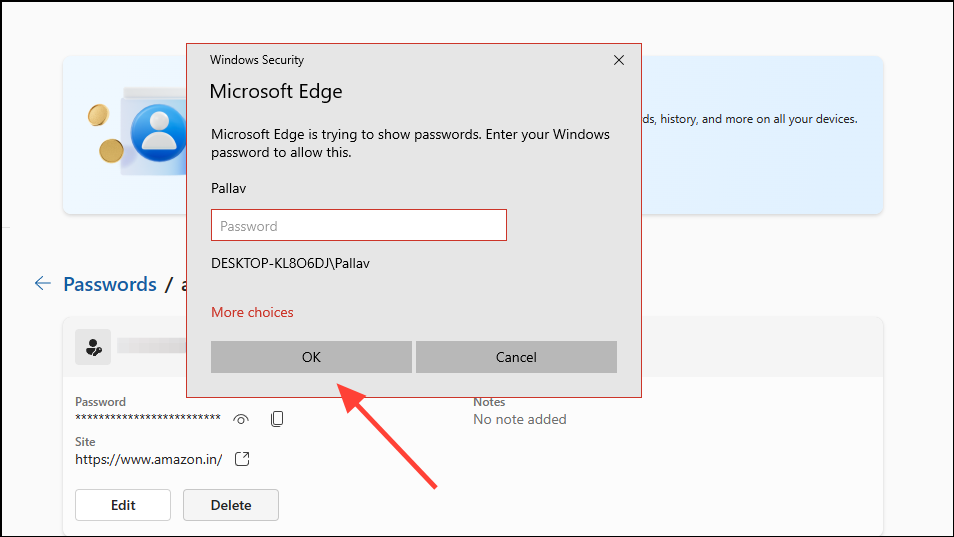Viewport: 954px width, 537px height.
Task: Cancel the Windows Security prompt
Action: [x=516, y=357]
